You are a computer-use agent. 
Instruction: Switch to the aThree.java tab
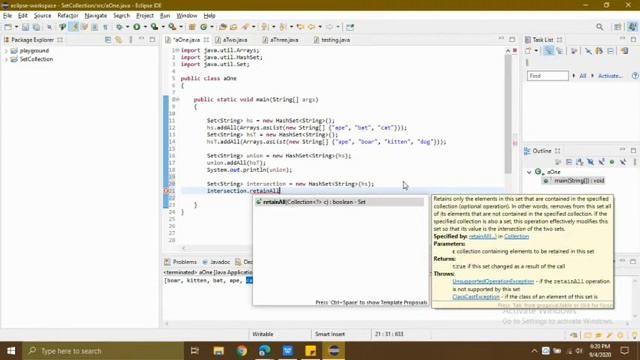pyautogui.click(x=281, y=40)
